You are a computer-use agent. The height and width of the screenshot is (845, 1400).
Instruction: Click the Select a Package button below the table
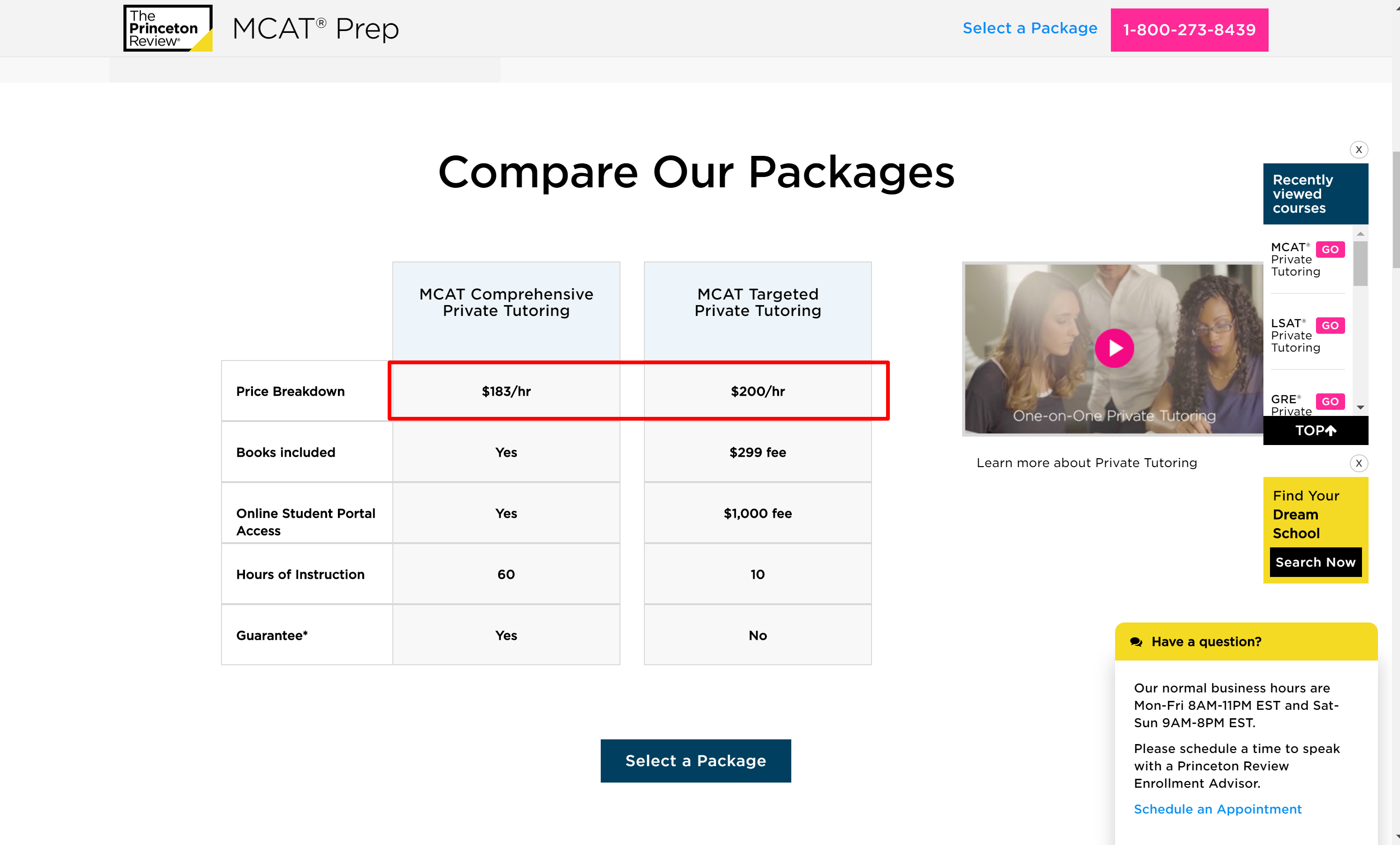[696, 760]
